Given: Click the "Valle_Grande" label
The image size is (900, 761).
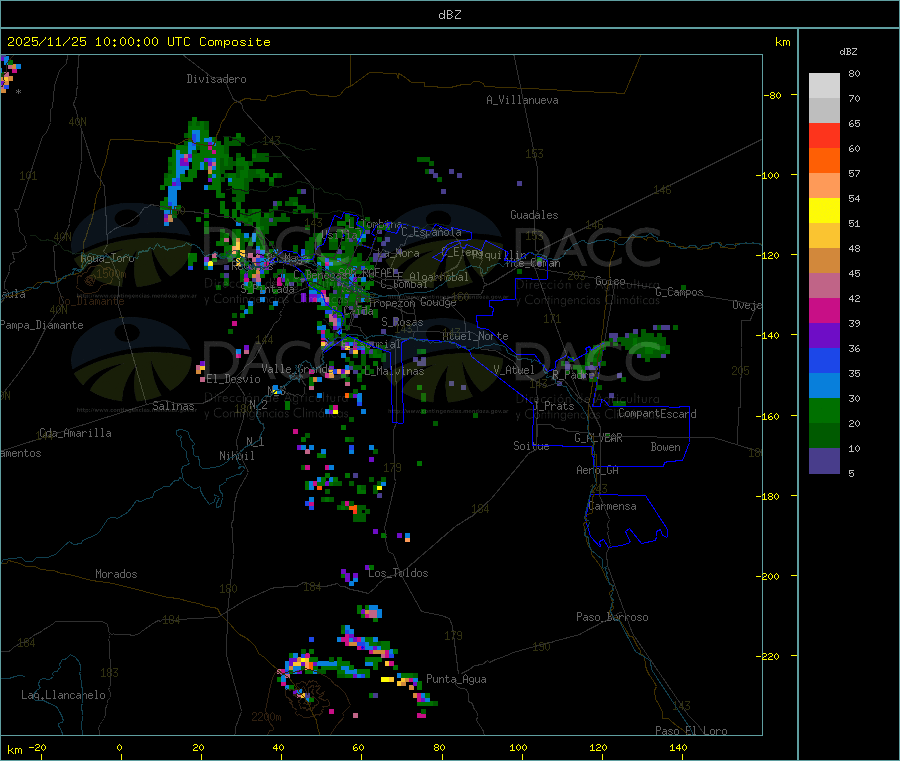Looking at the screenshot, I should tap(297, 368).
